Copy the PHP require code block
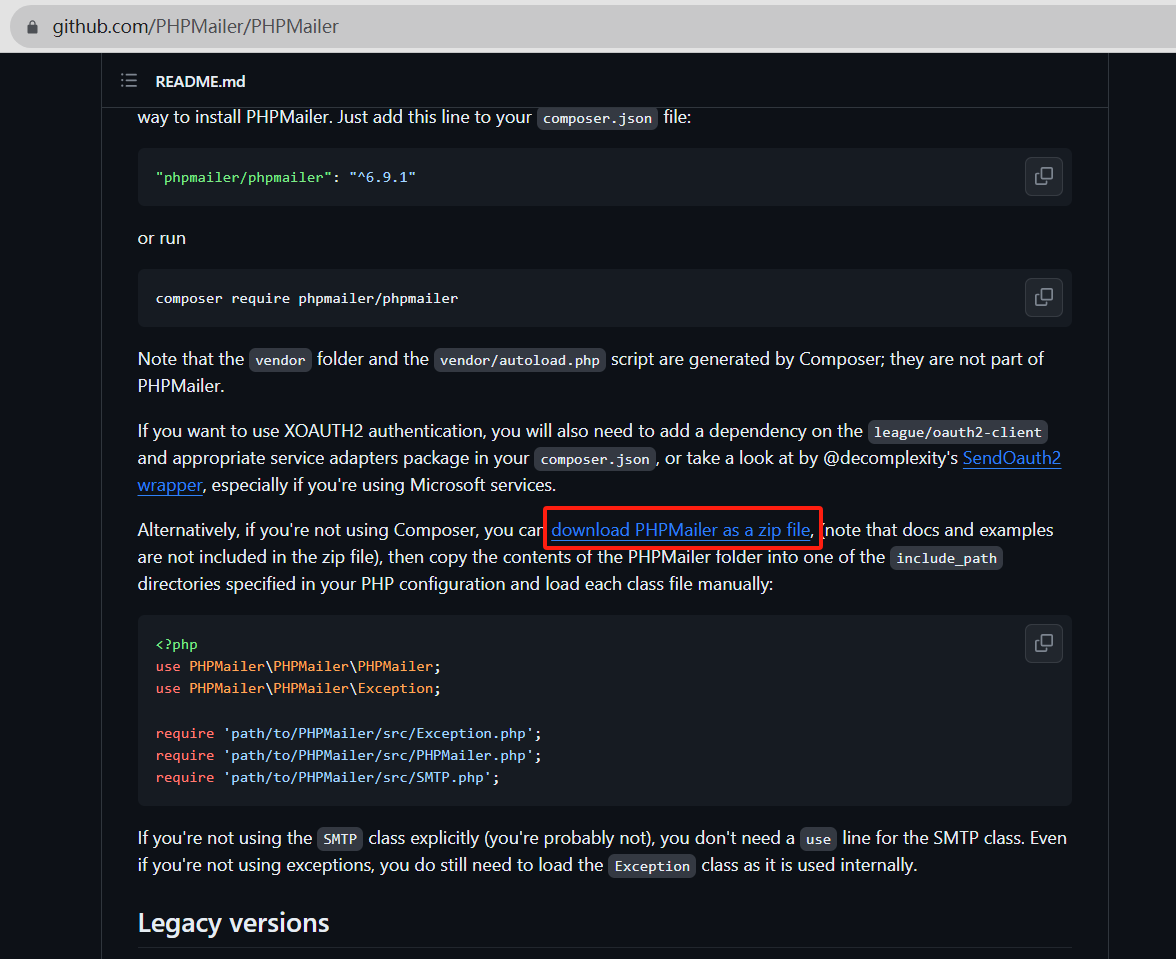The image size is (1176, 959). 1043,643
